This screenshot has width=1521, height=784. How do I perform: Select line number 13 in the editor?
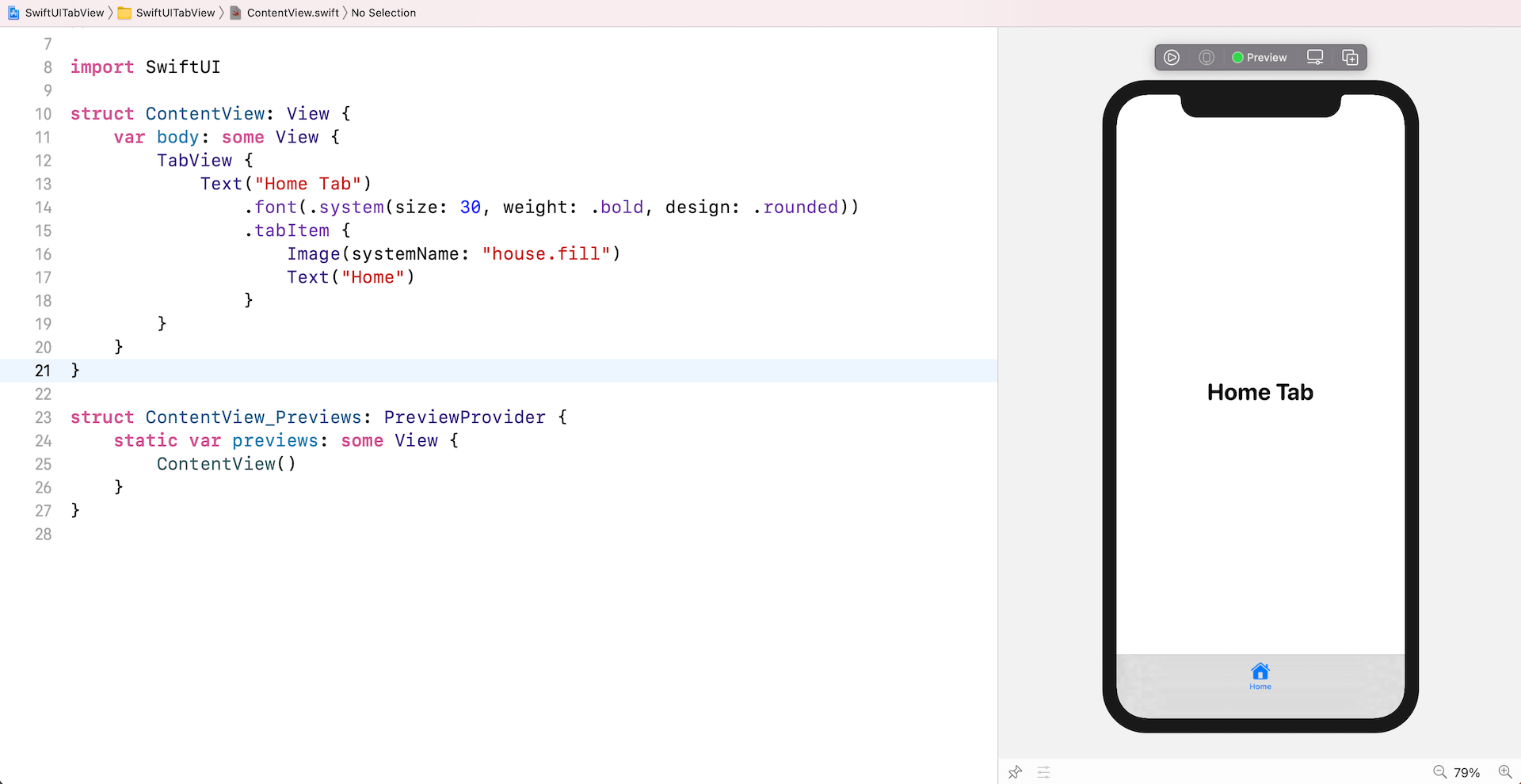click(44, 184)
